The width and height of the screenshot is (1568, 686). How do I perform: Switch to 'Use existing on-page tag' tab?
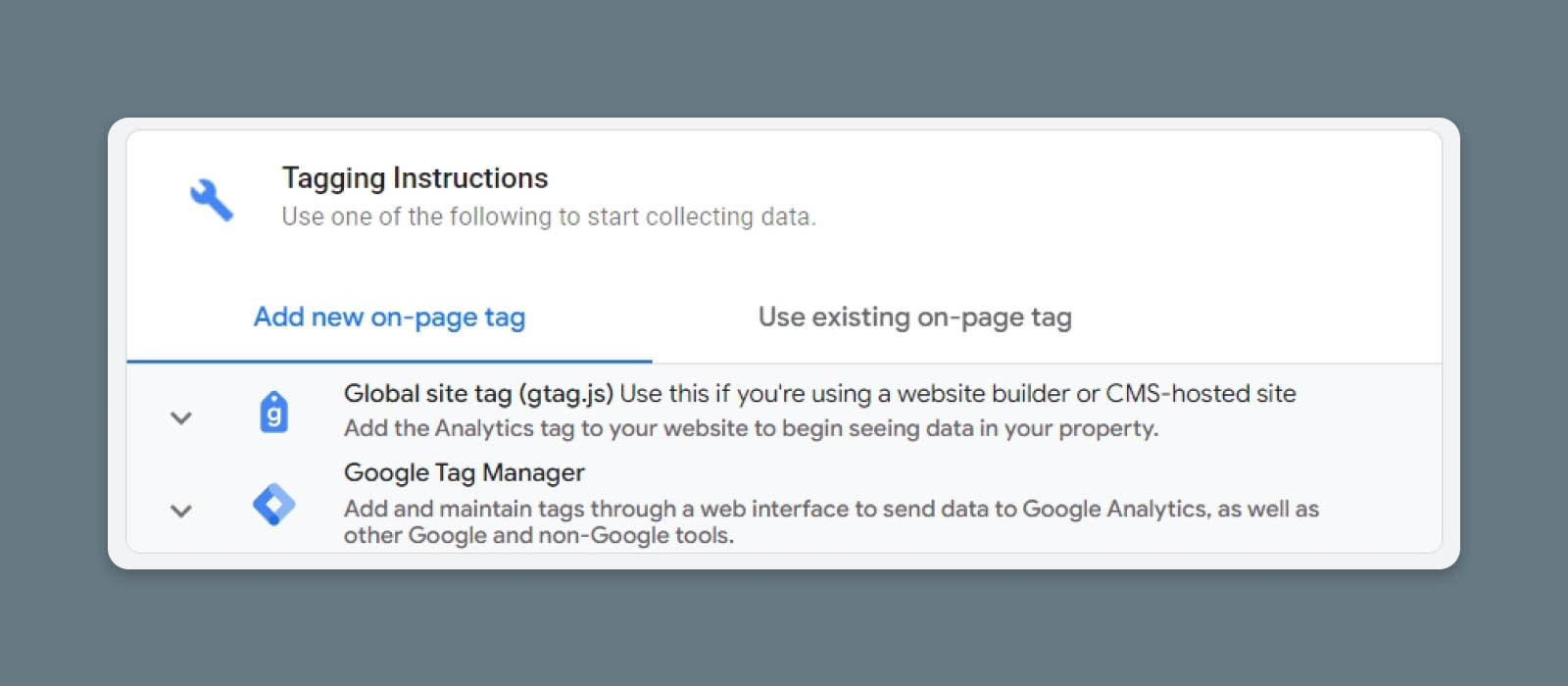coord(914,318)
